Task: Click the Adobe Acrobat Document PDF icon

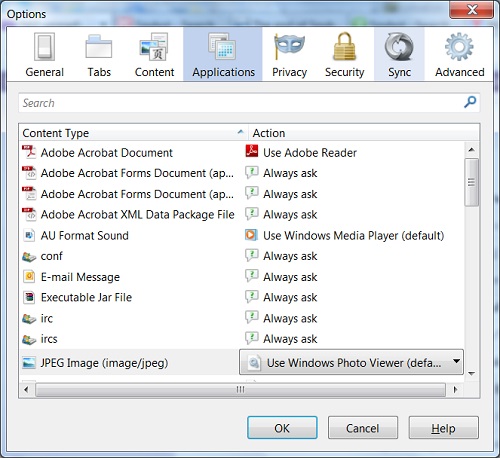Action: [x=29, y=152]
